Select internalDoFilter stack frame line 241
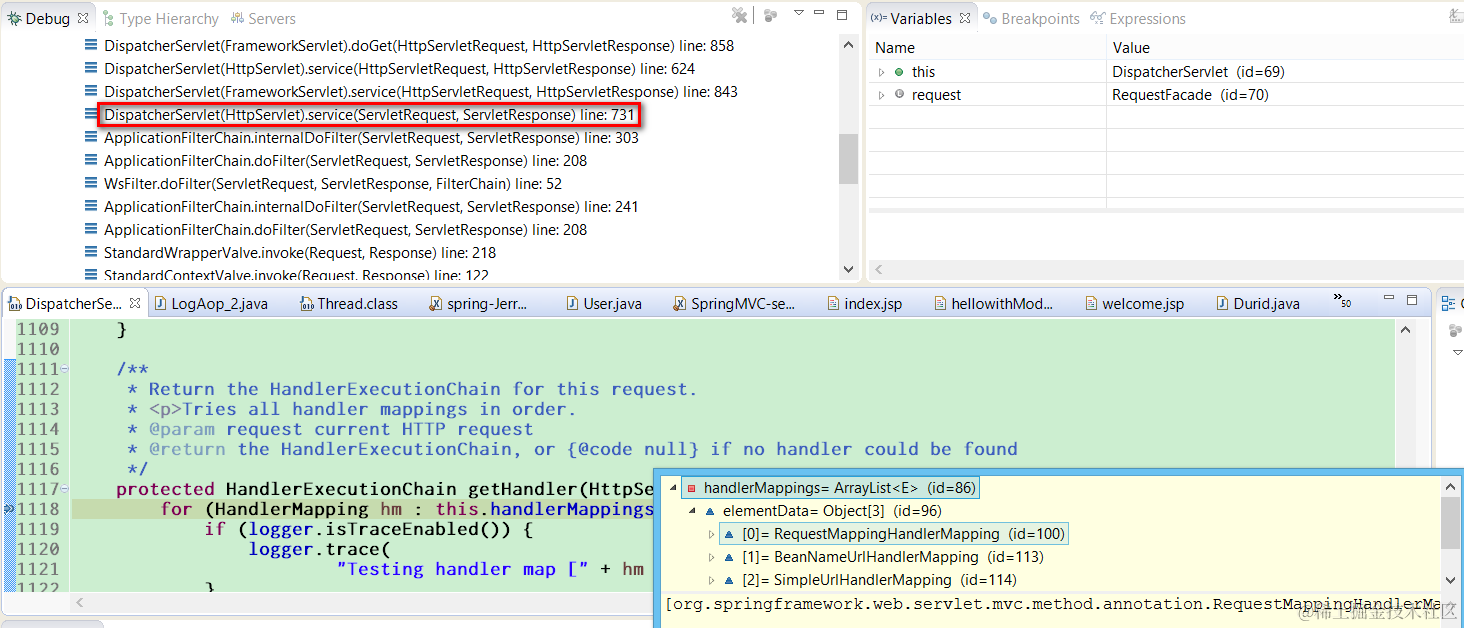This screenshot has width=1464, height=628. [371, 207]
